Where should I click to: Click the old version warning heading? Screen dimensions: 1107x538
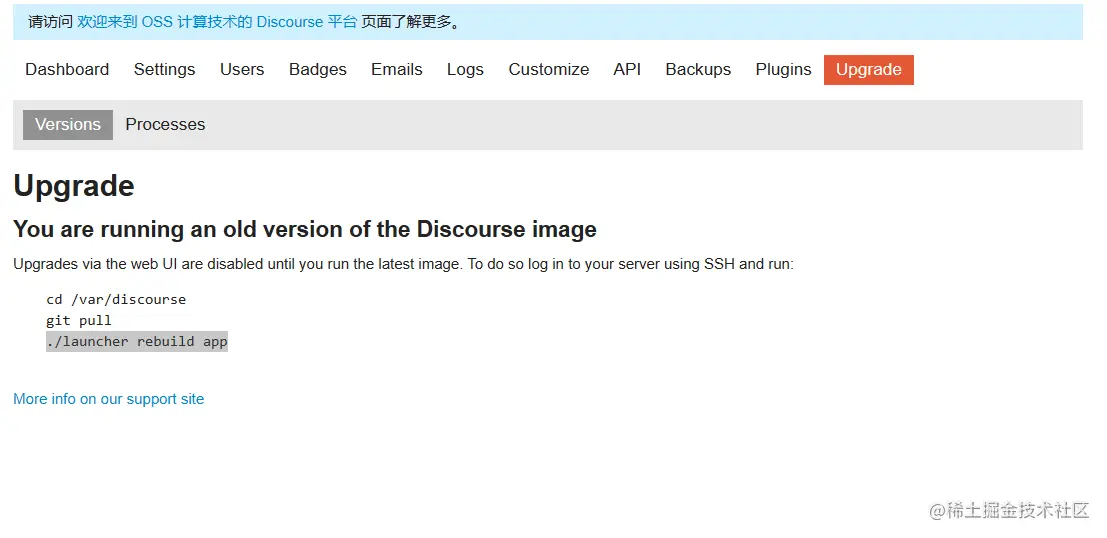click(305, 229)
